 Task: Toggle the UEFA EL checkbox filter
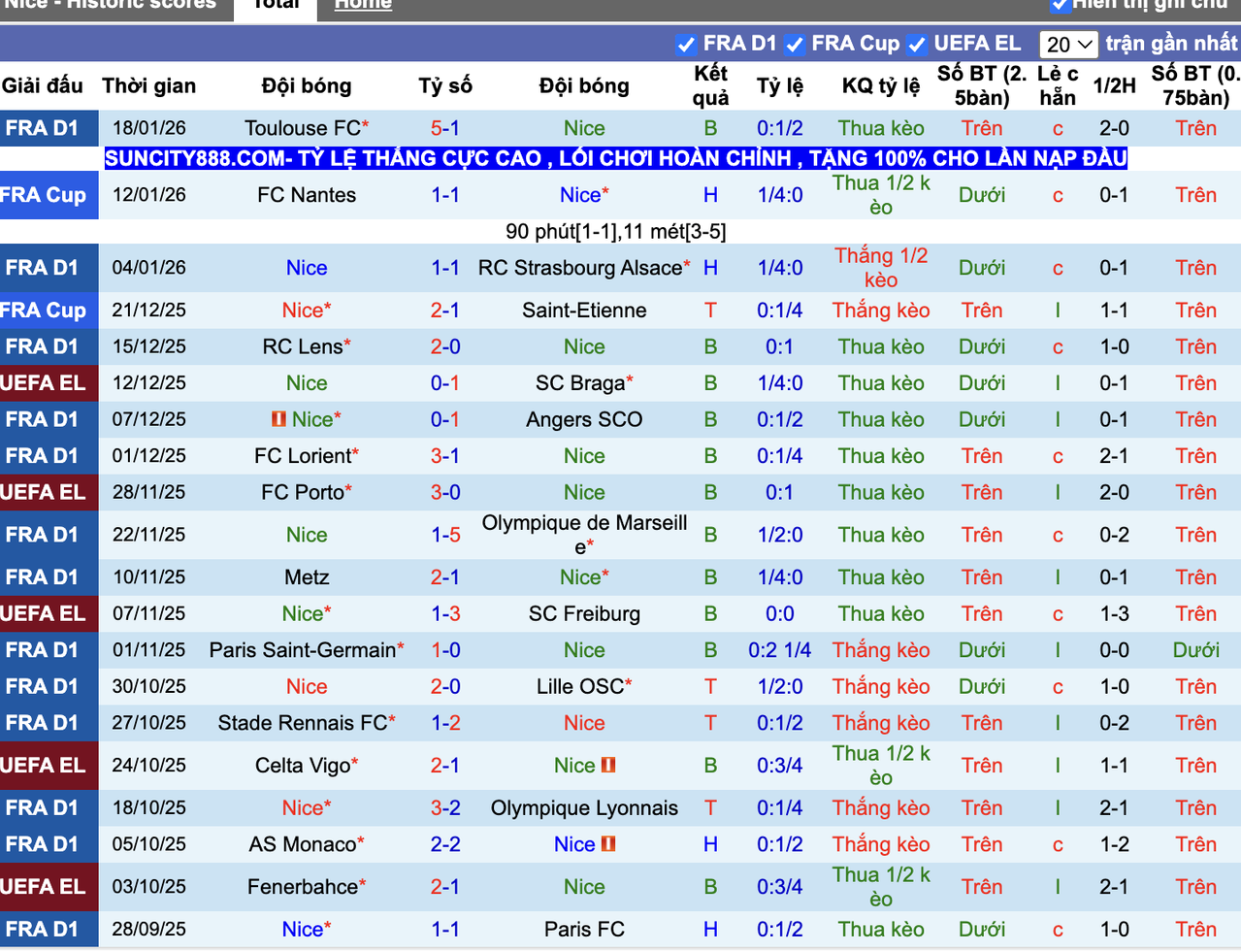click(917, 45)
